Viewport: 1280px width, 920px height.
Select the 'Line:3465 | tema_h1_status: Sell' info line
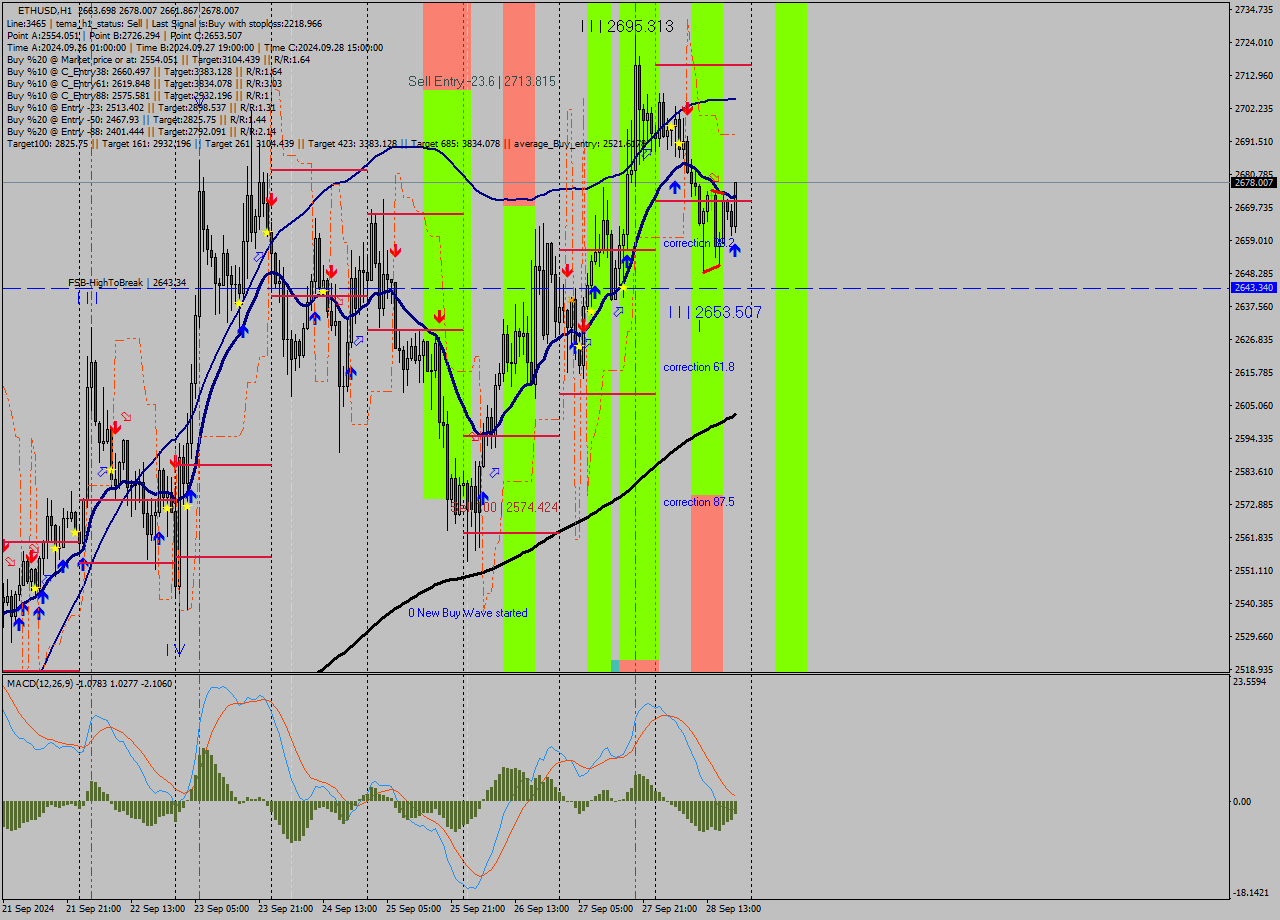coord(164,23)
